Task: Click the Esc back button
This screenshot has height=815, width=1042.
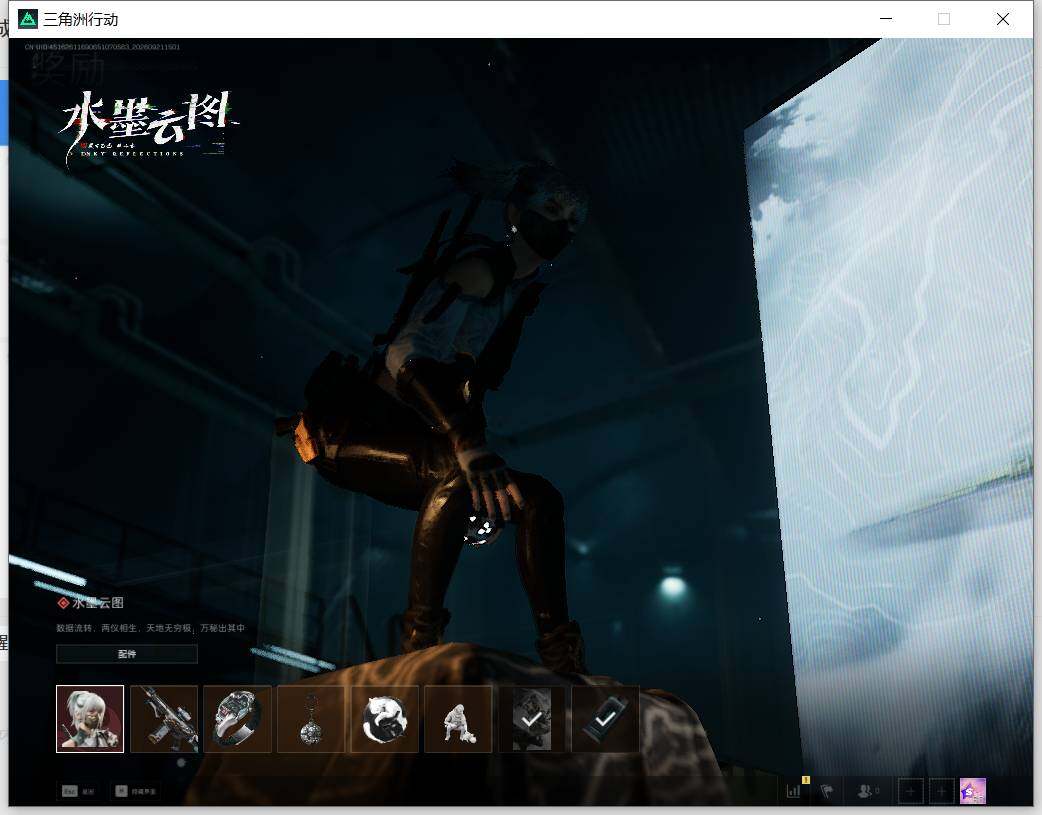Action: click(78, 791)
